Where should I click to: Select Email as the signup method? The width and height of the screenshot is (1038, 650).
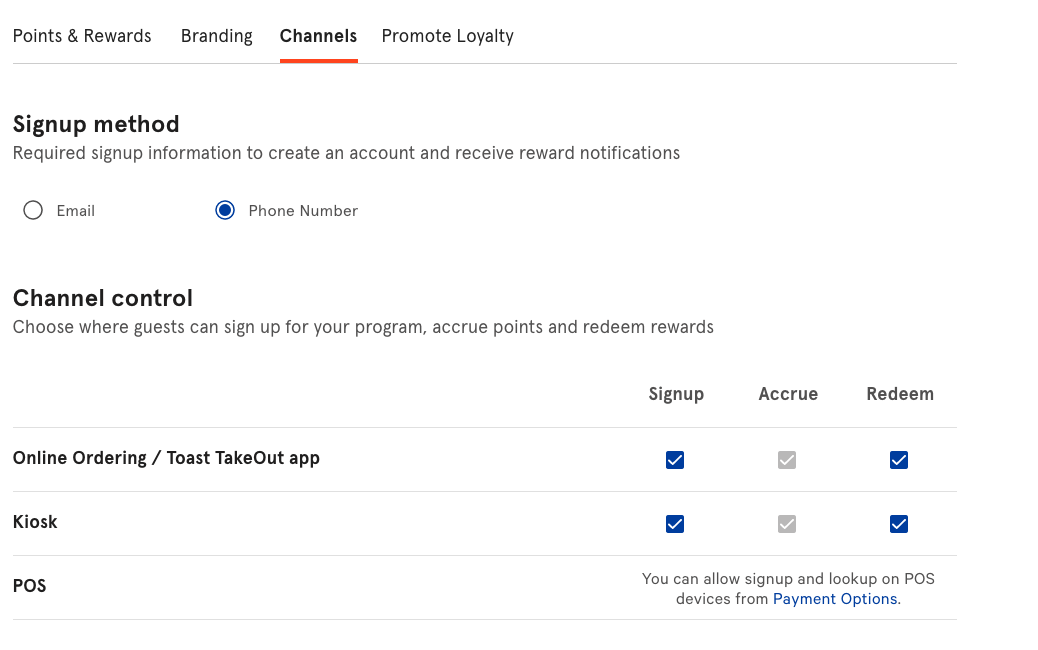coord(32,210)
